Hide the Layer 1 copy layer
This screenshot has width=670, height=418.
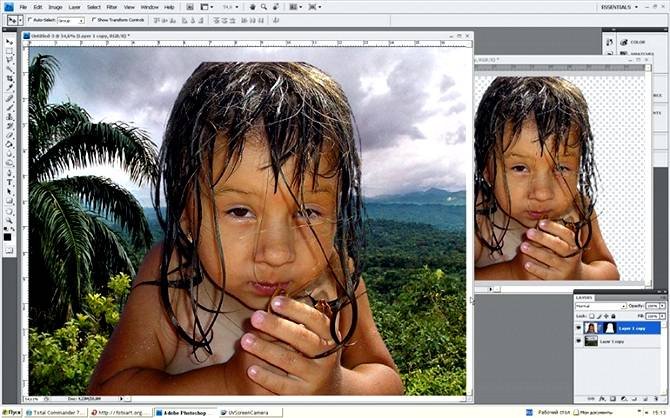coord(579,341)
